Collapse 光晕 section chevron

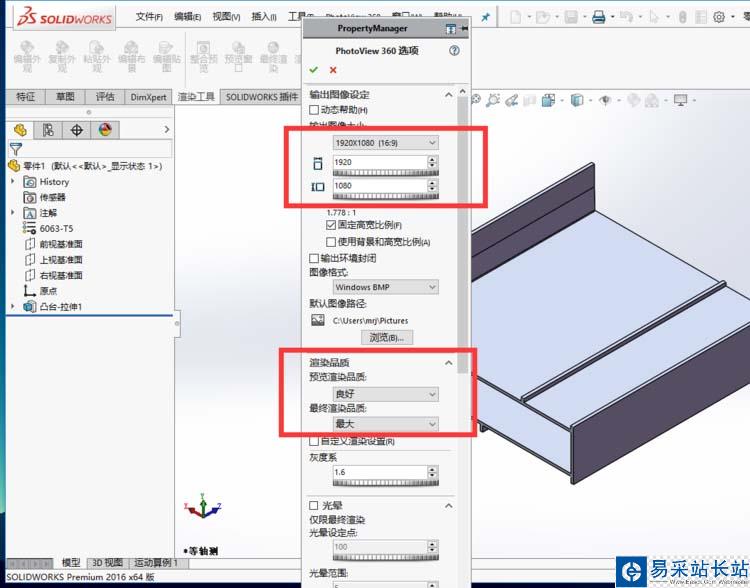448,506
